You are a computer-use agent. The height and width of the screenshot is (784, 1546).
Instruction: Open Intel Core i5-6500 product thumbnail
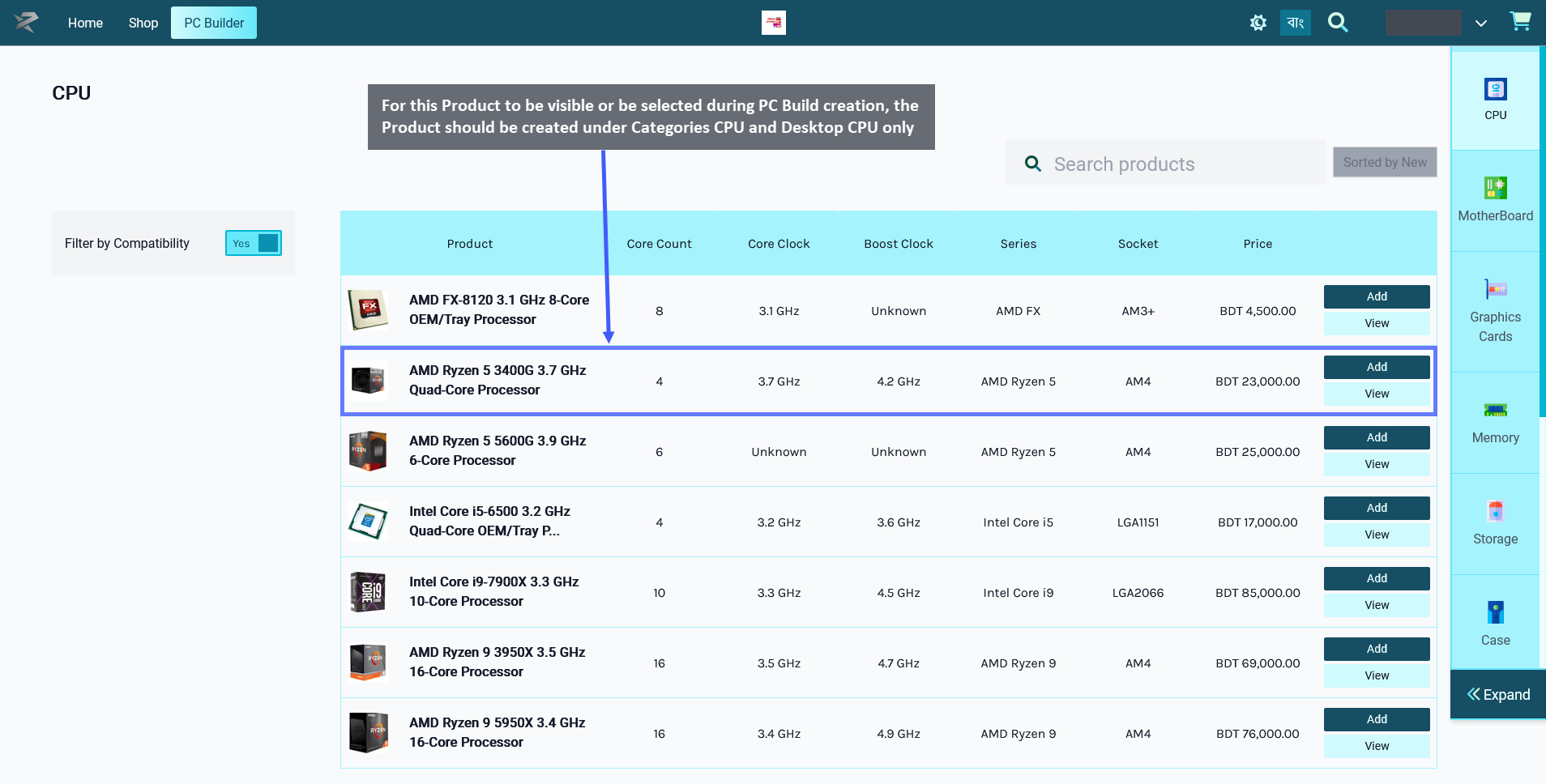(x=368, y=521)
